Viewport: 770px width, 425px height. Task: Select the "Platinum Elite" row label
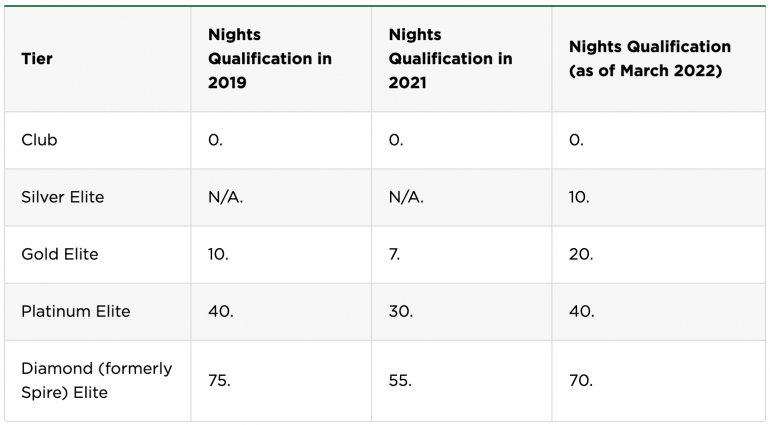point(76,311)
